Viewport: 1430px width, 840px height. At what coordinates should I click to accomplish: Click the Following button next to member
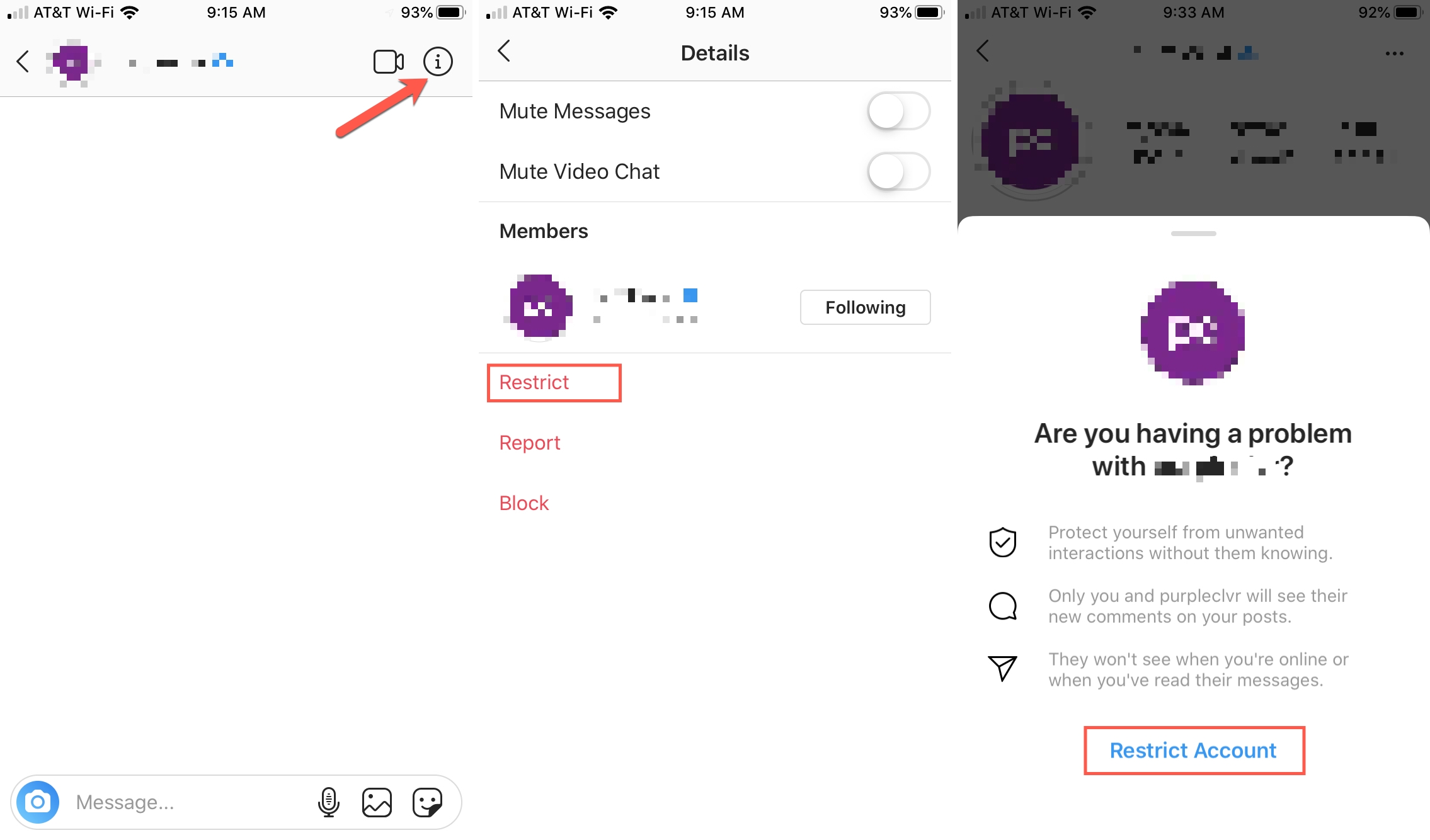866,307
